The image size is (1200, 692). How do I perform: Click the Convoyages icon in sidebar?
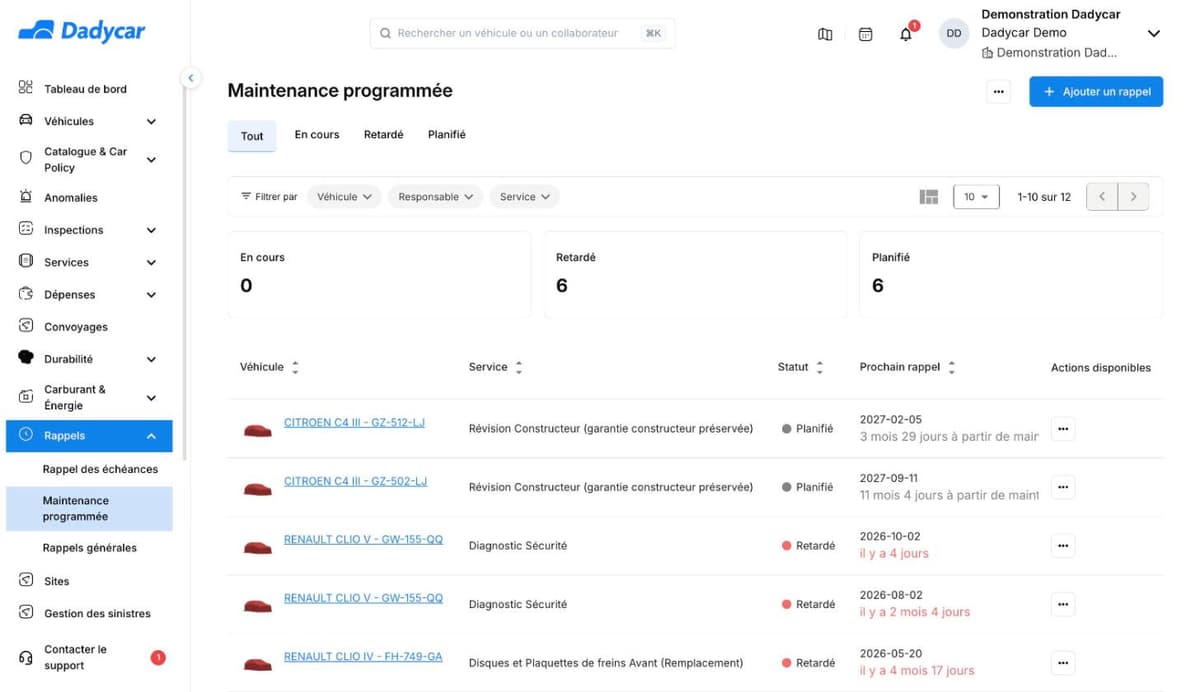pyautogui.click(x=26, y=326)
